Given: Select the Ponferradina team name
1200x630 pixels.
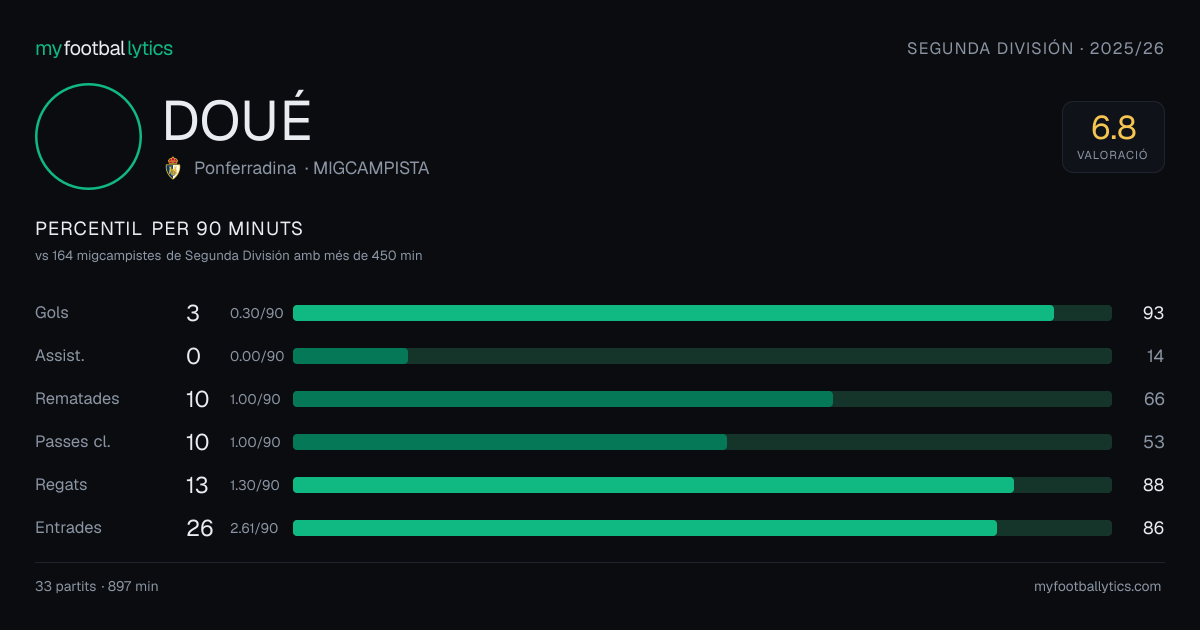Looking at the screenshot, I should (x=245, y=168).
